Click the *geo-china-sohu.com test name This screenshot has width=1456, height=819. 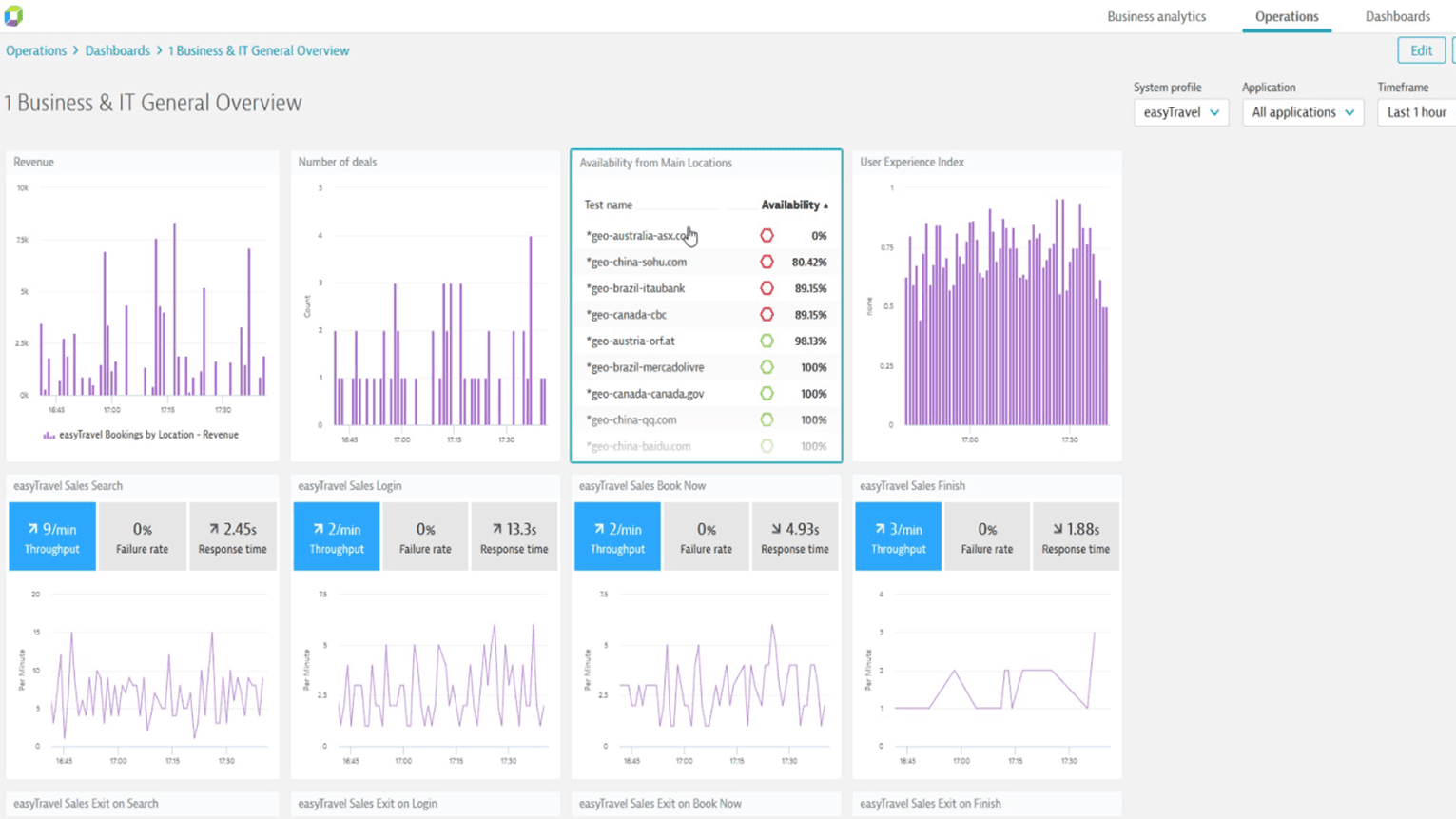636,263
